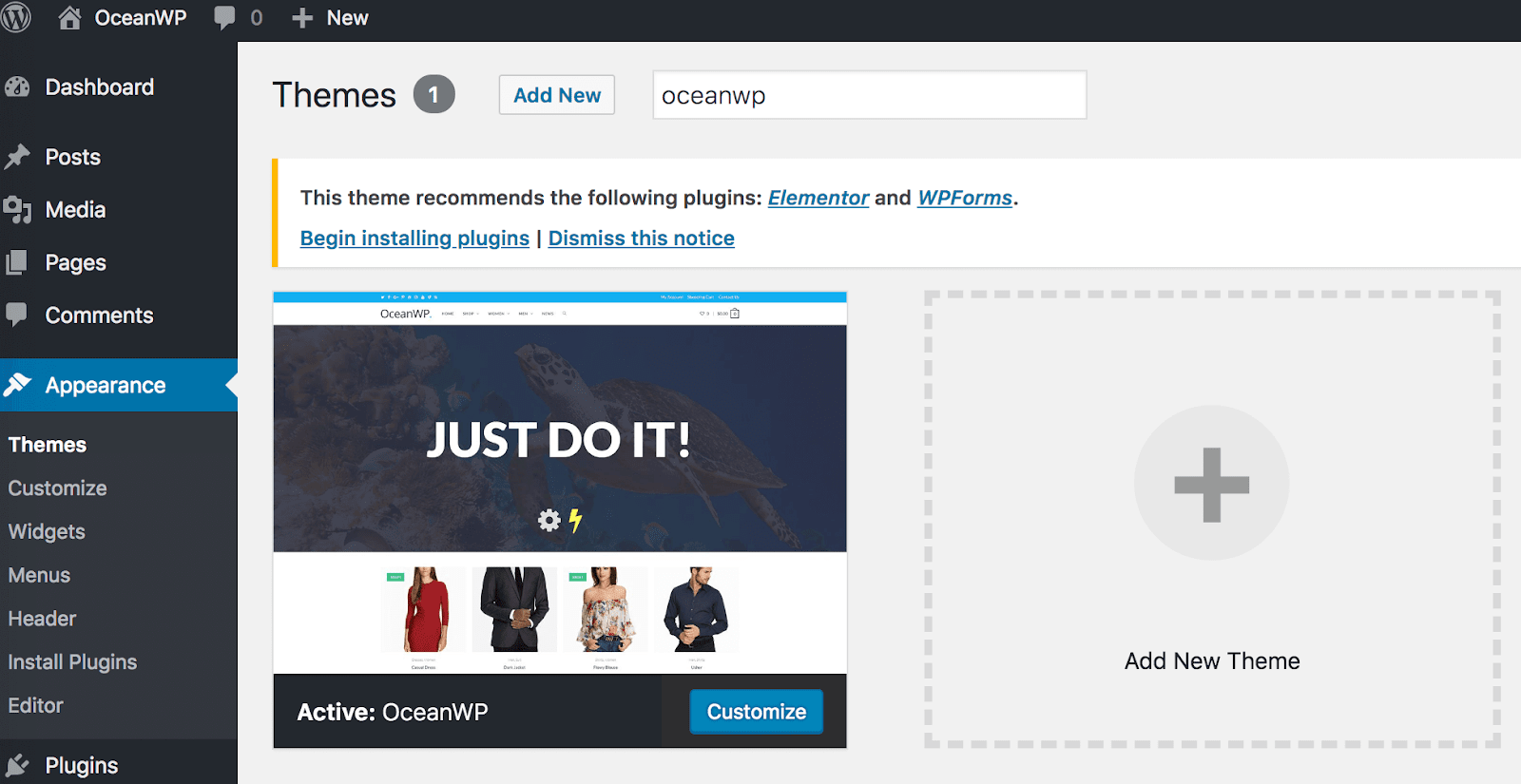
Task: Click the Active: OceanWP theme label
Action: click(393, 713)
